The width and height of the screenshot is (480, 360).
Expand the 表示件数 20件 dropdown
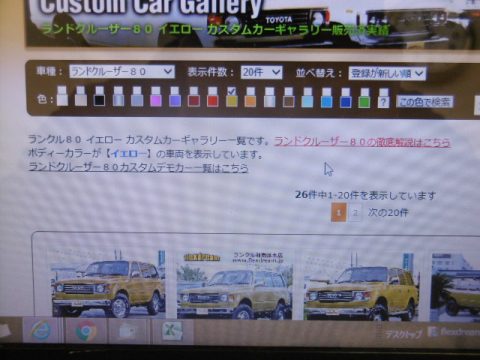[261, 72]
